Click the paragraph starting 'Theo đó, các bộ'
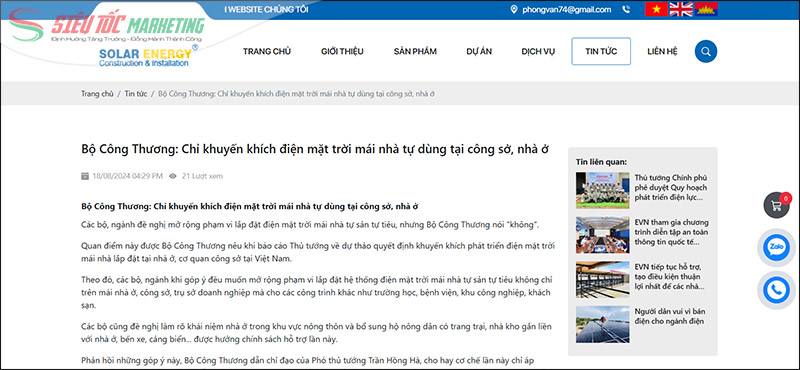 [317, 293]
